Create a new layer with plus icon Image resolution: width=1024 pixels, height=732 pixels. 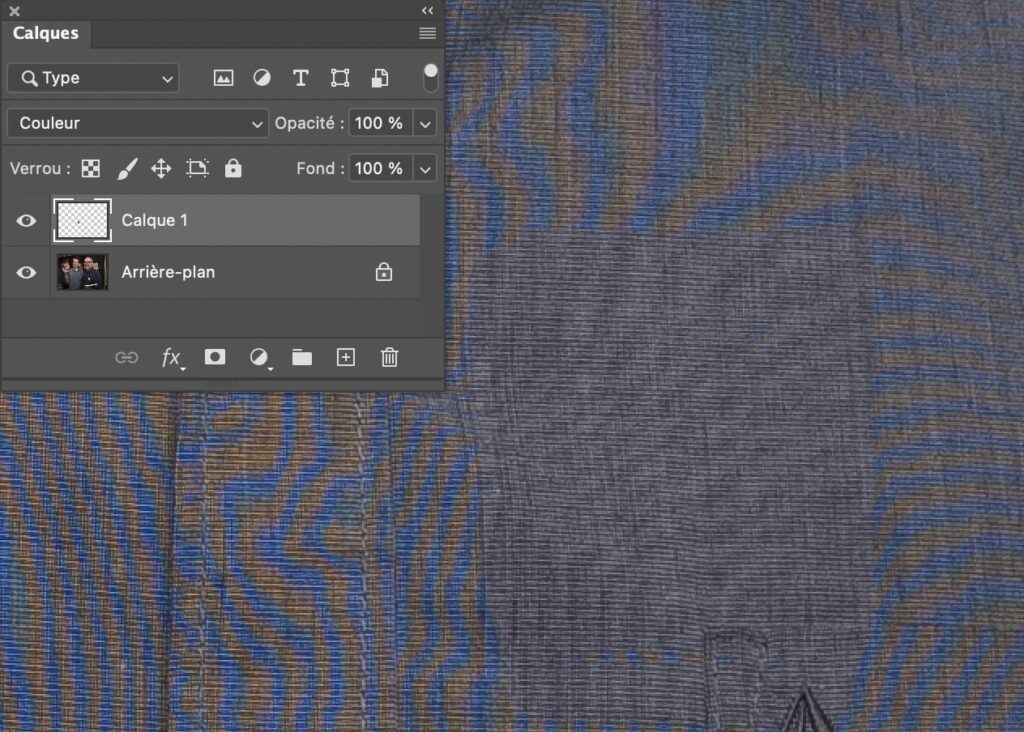346,357
